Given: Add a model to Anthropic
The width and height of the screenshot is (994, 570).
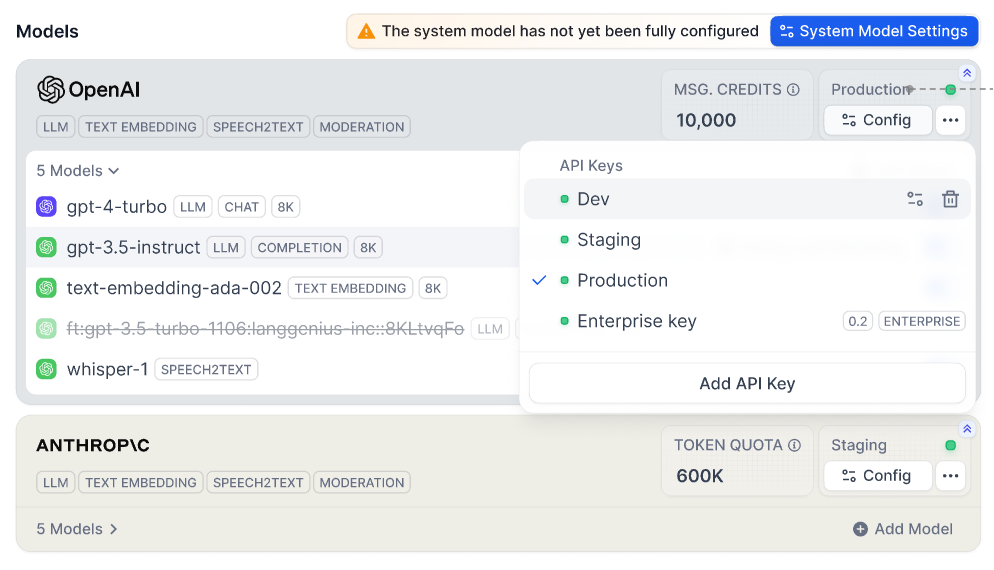Looking at the screenshot, I should (902, 529).
